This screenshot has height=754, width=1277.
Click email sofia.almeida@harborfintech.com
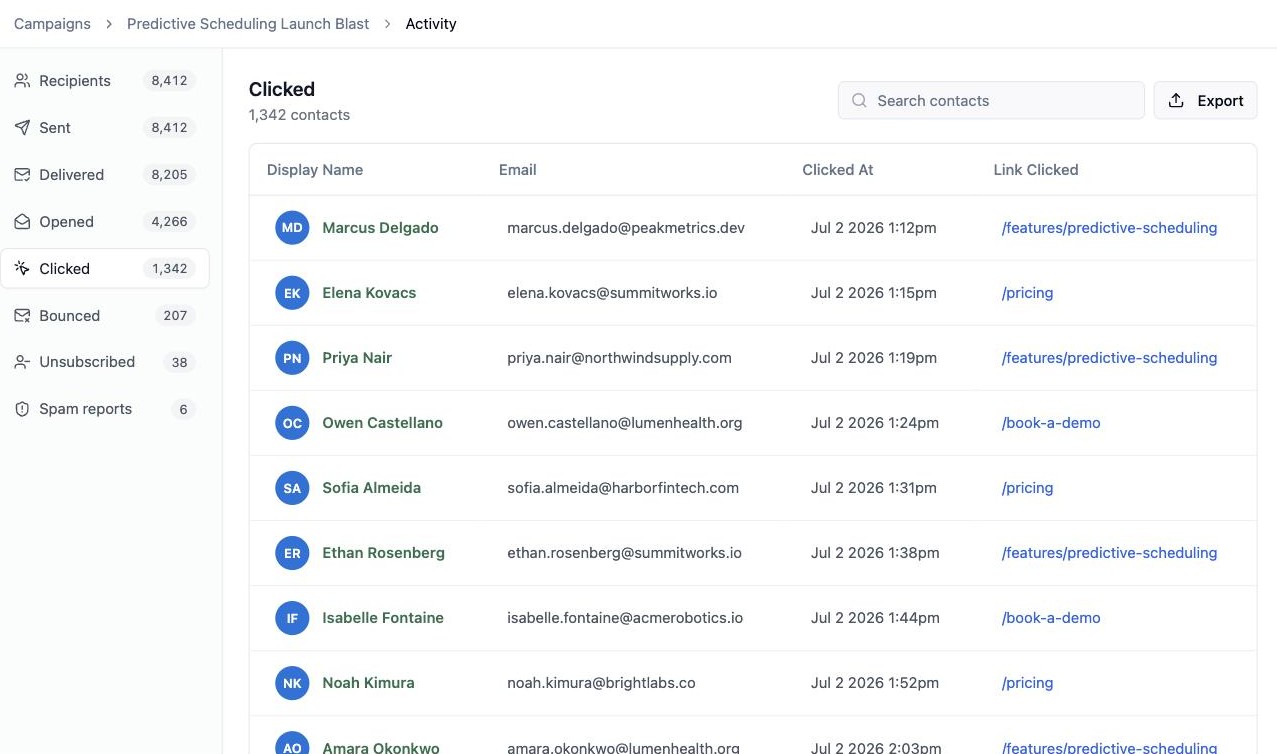click(623, 488)
